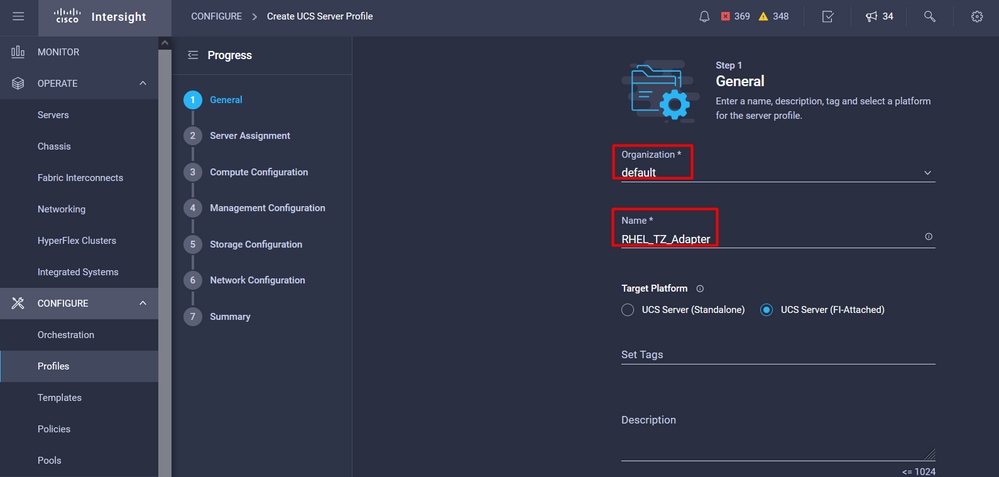Screen dimensions: 999x477
Task: Go to step 5 Storage Configuration
Action: coord(243,245)
